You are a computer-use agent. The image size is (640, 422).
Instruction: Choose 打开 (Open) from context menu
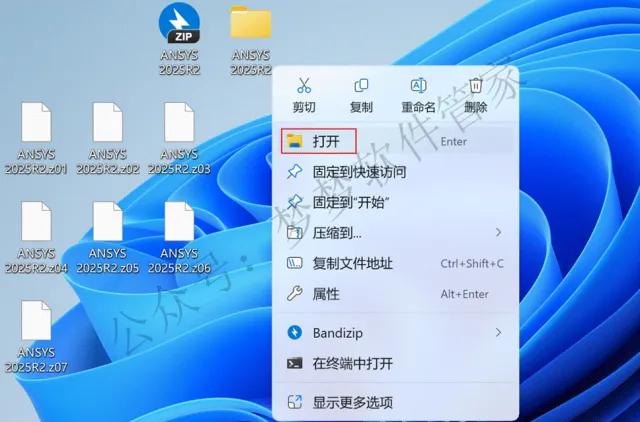(395, 141)
